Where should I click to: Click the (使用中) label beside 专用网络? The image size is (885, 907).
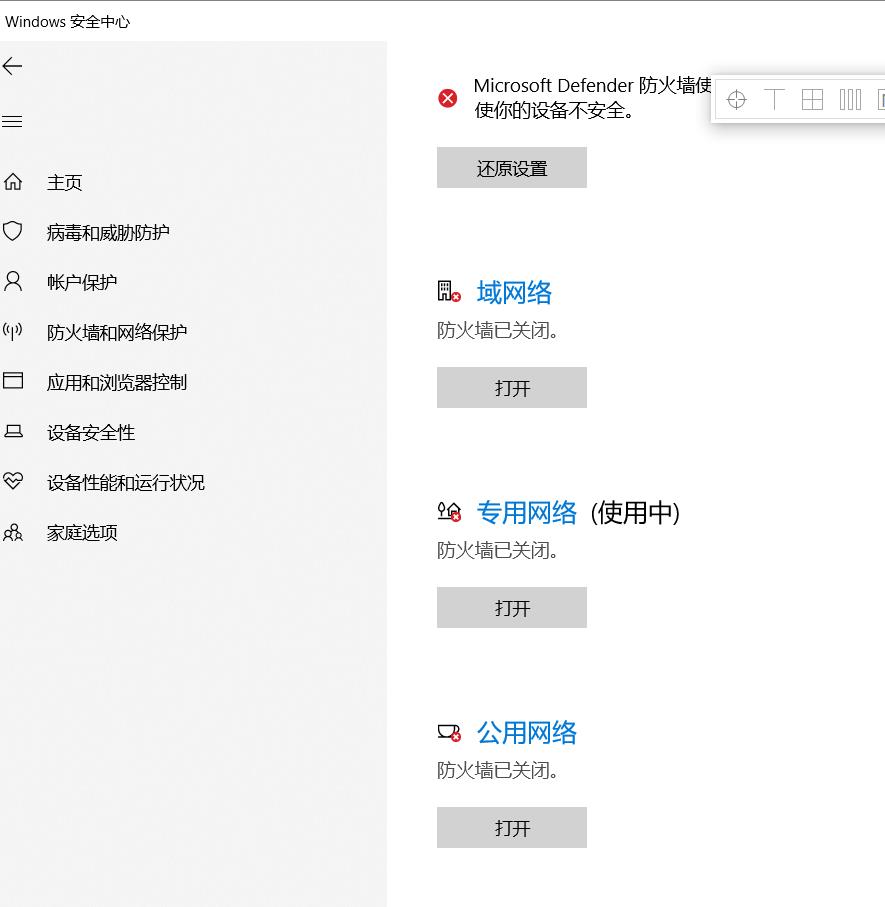[x=635, y=513]
